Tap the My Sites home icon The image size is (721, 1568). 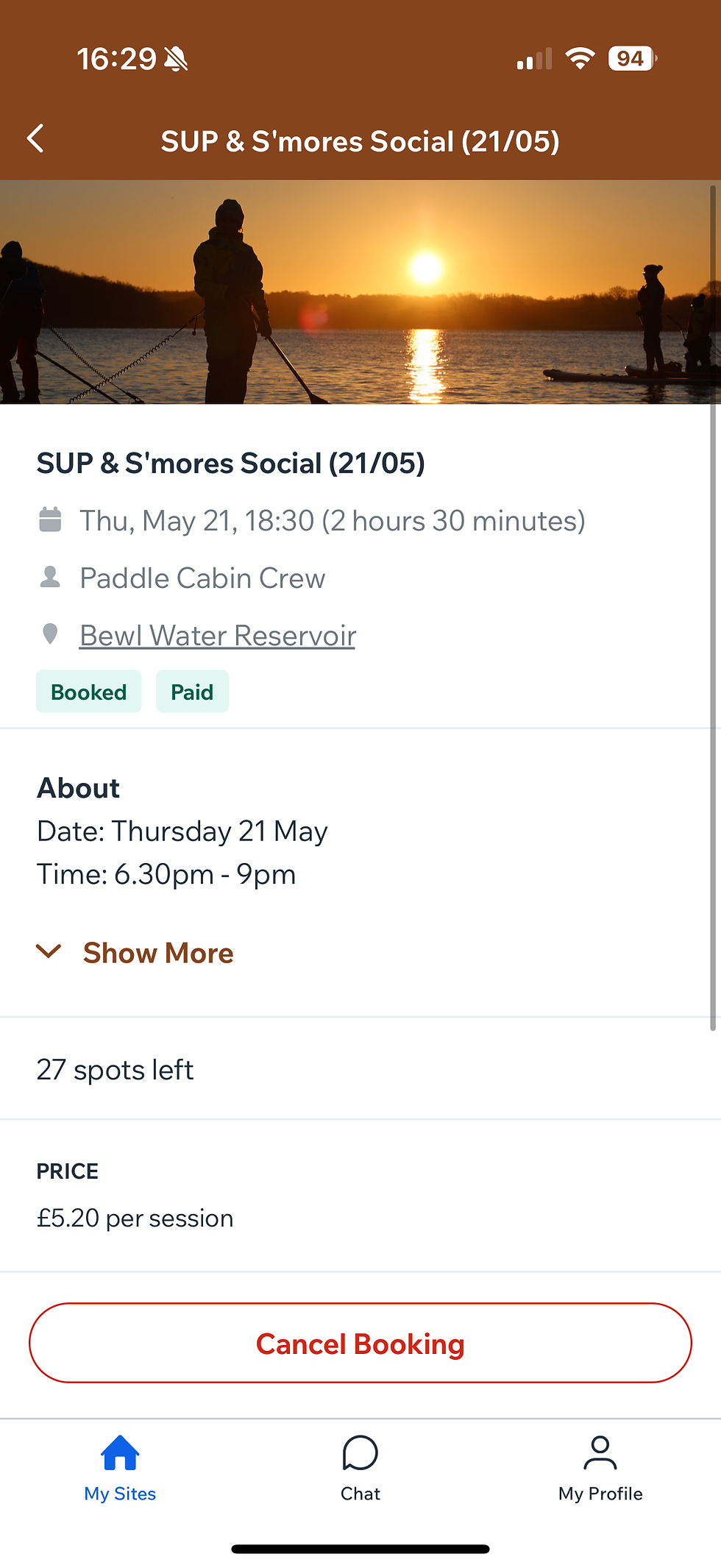tap(120, 1452)
